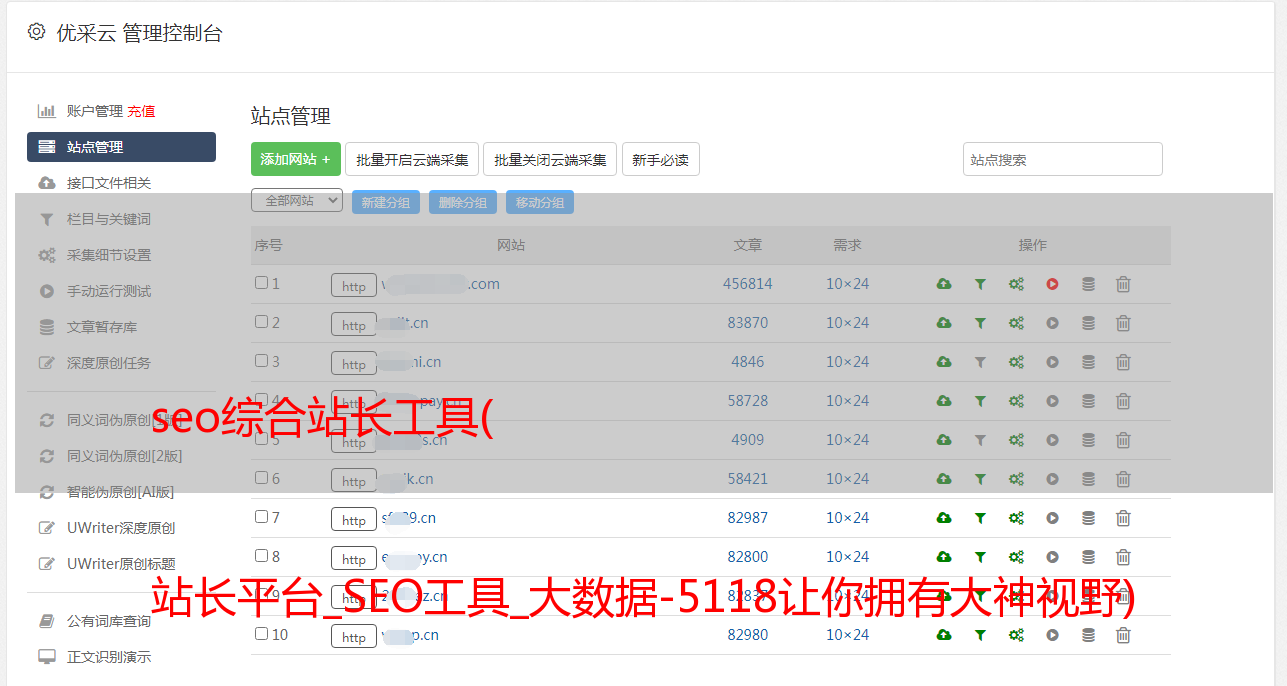The image size is (1287, 686).
Task: Open 文章暂存库 sidebar item
Action: click(x=102, y=327)
